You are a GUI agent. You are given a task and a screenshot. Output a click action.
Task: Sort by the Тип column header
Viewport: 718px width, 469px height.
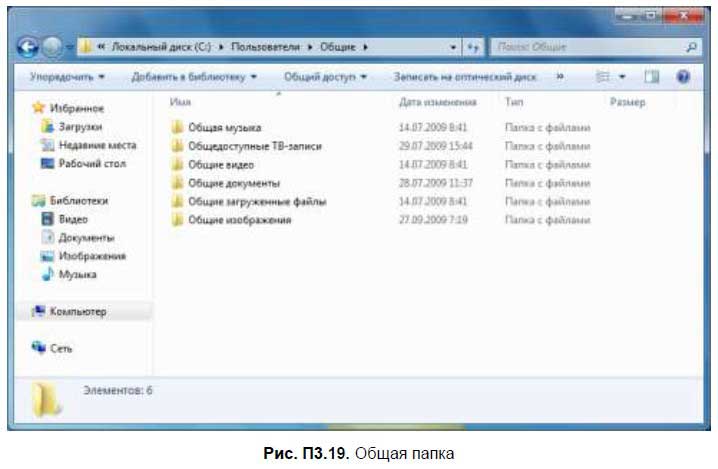point(514,102)
